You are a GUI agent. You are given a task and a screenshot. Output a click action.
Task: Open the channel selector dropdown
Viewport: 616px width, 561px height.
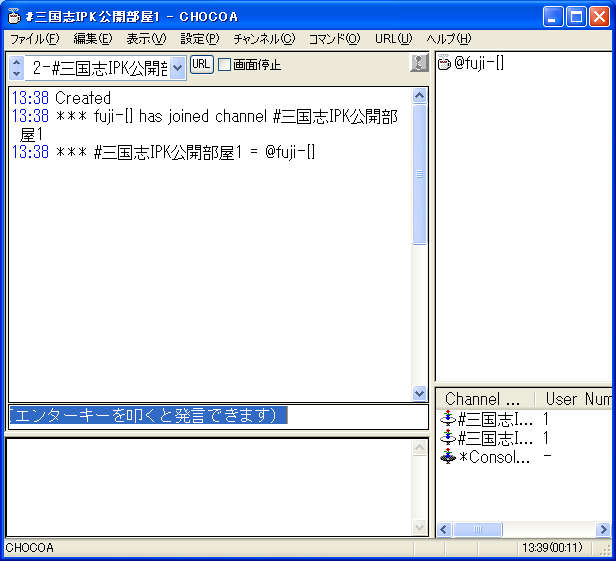[178, 68]
